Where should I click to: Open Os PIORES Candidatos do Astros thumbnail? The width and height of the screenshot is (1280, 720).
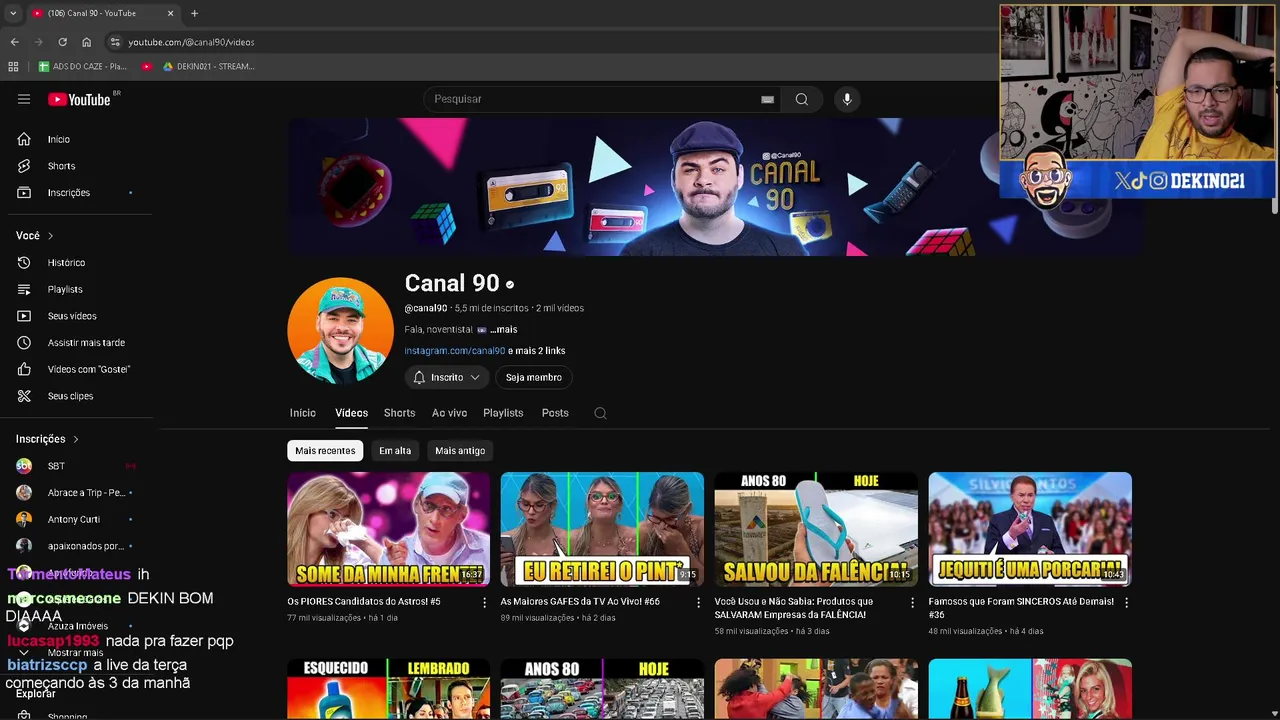388,529
